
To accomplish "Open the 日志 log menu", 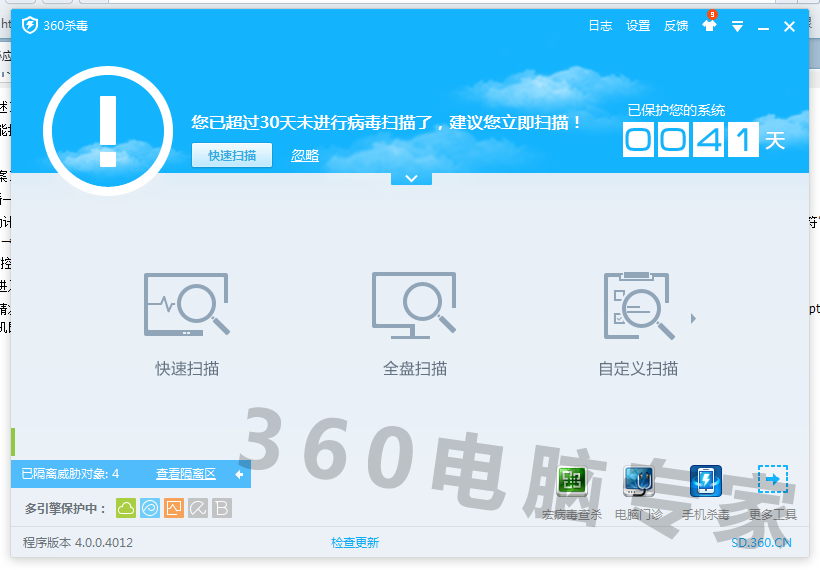I will pyautogui.click(x=600, y=26).
